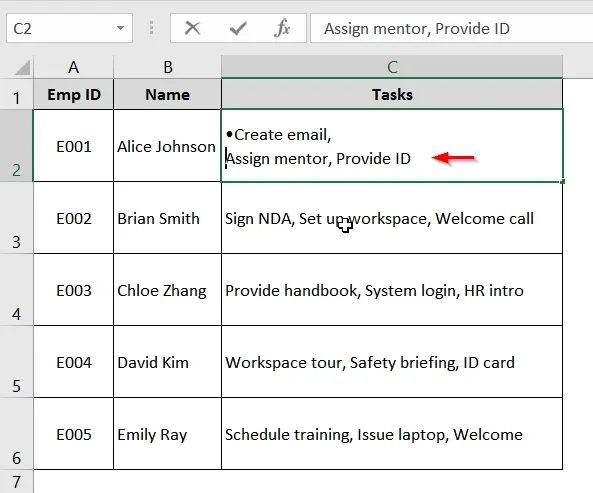Select row 7 header
Viewport: 593px width, 493px height.
16,482
